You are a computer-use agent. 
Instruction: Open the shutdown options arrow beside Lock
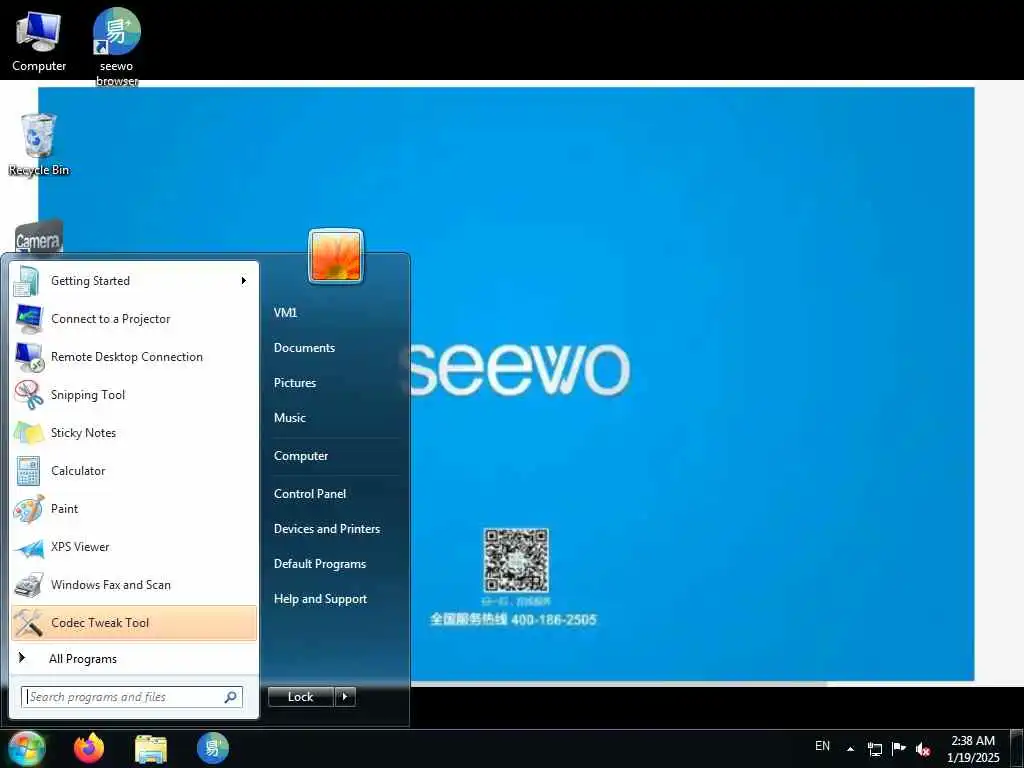click(345, 697)
